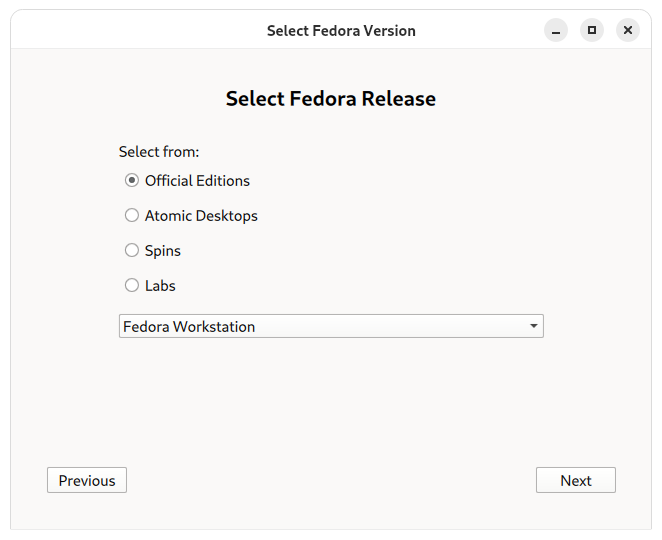Click the dropdown arrow of the release selector
The width and height of the screenshot is (662, 540).
tap(534, 326)
